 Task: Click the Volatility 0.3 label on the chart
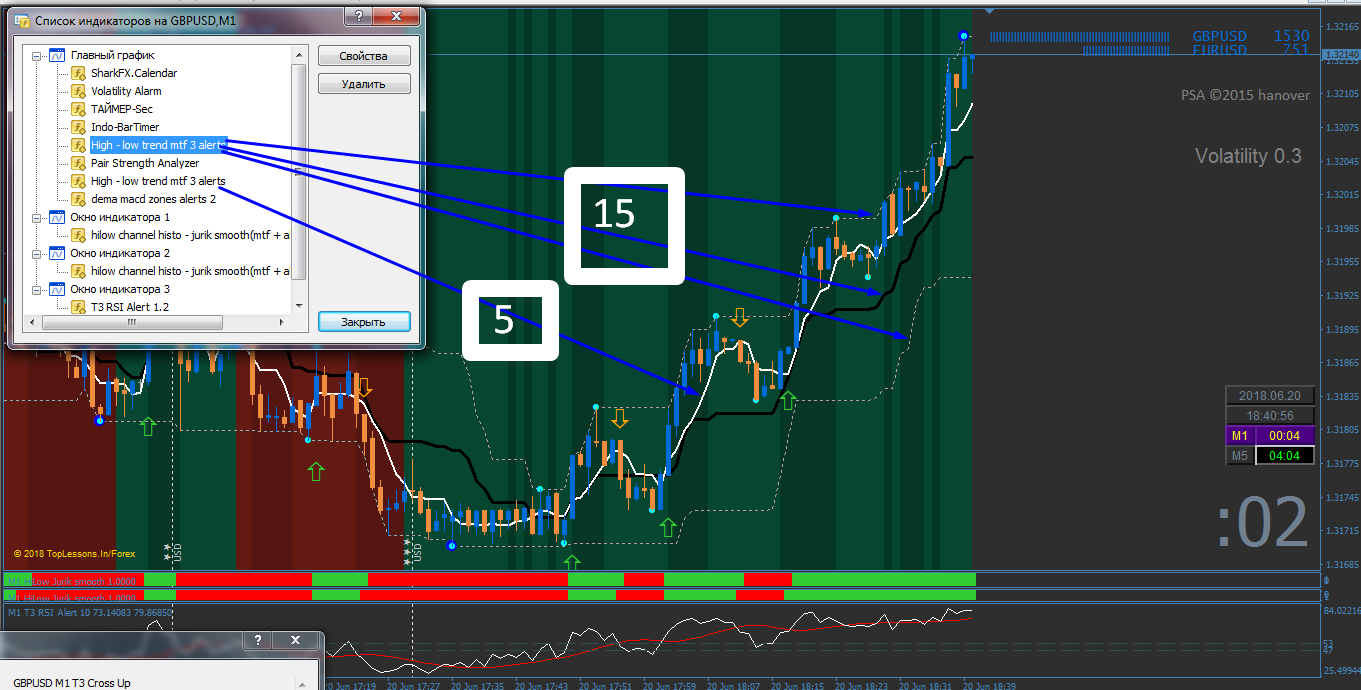(1249, 156)
